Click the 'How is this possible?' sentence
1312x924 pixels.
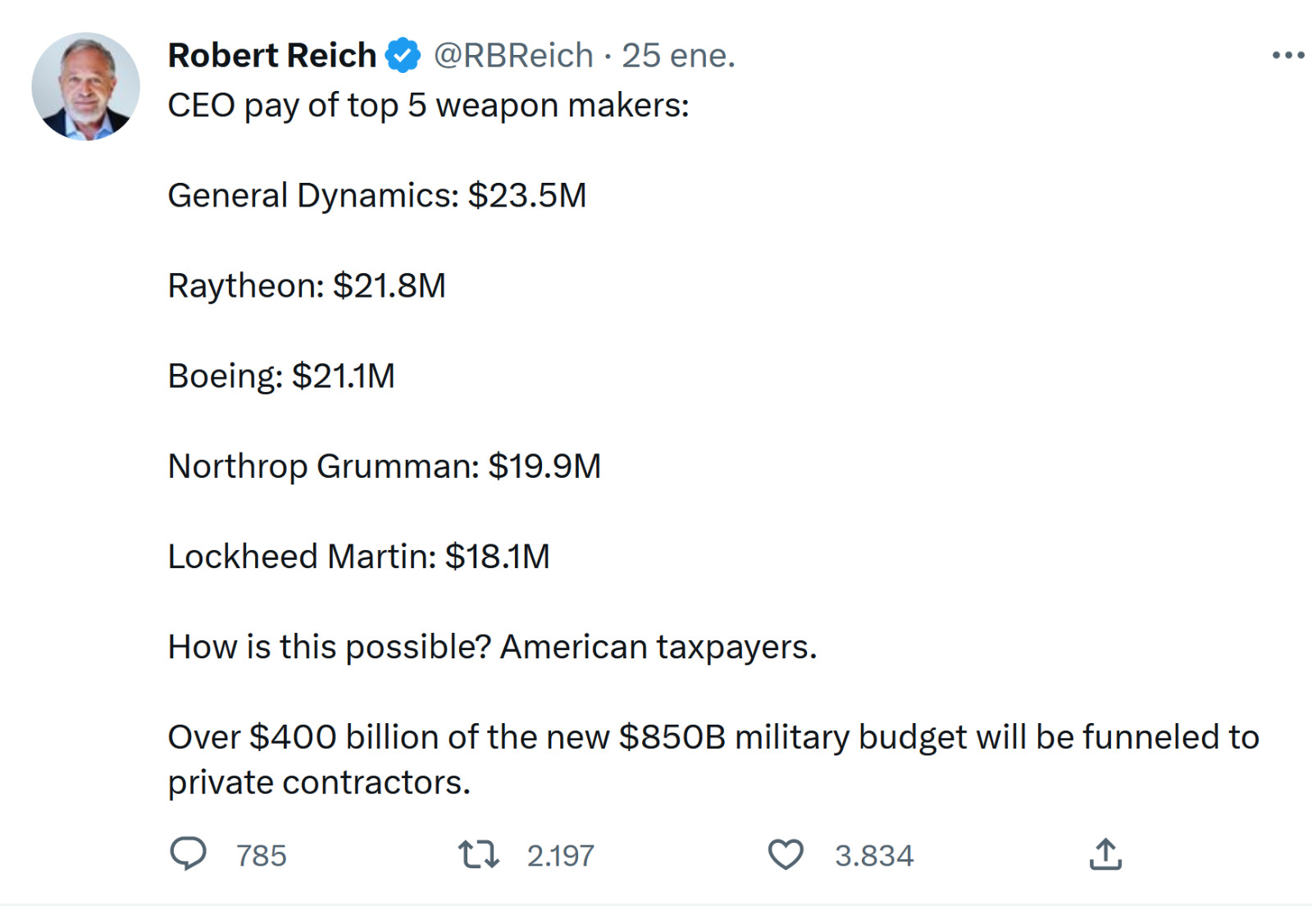click(492, 647)
